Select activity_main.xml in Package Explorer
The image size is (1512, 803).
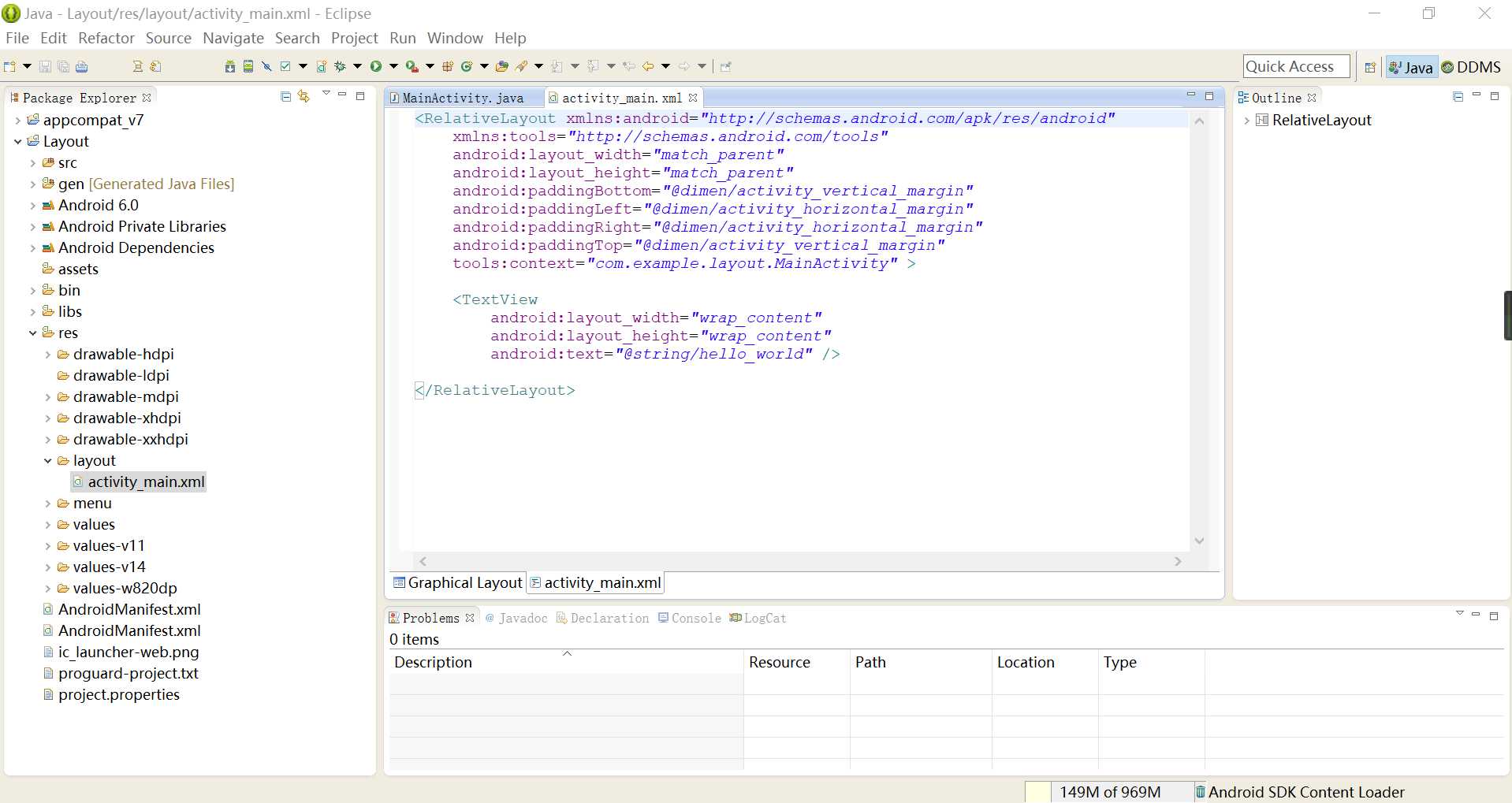click(139, 482)
